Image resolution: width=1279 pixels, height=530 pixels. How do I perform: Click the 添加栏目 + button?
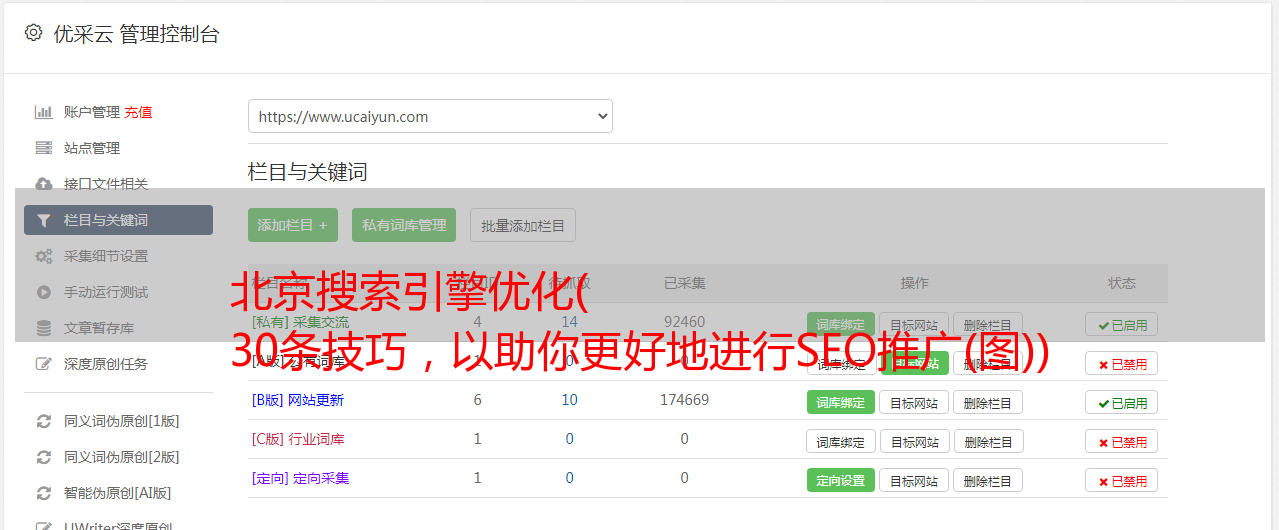coord(293,225)
